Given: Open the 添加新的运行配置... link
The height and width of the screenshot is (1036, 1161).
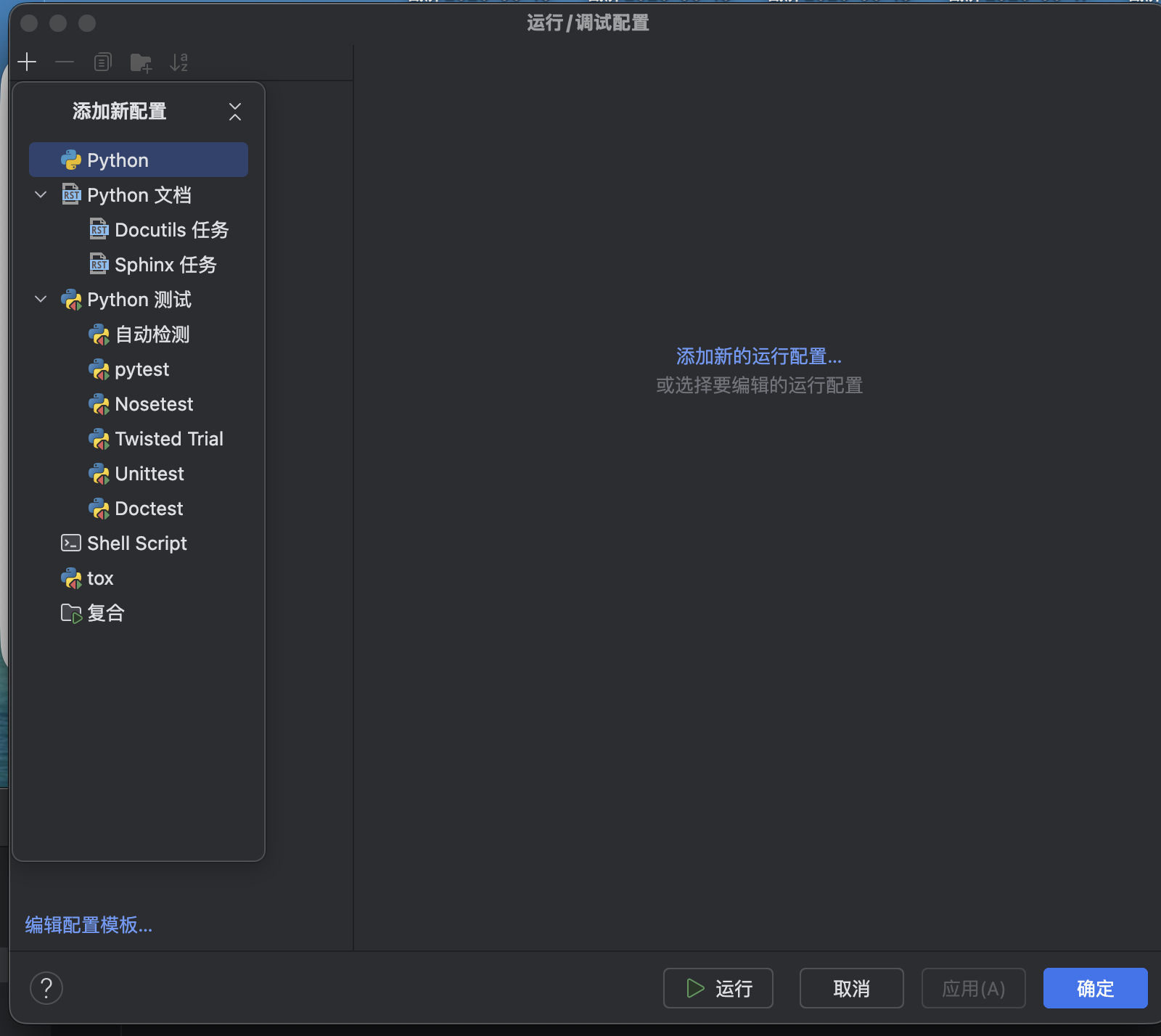Looking at the screenshot, I should (759, 356).
